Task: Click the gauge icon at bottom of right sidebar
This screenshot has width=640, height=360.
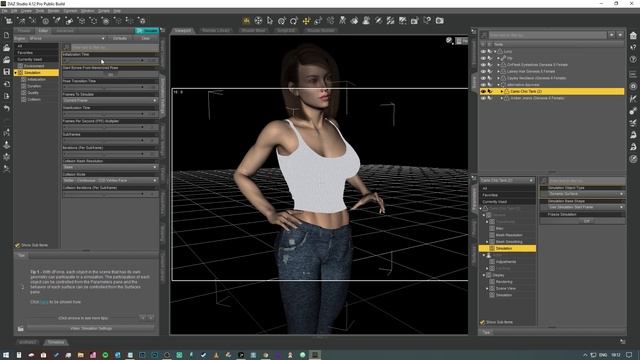Action: click(633, 159)
